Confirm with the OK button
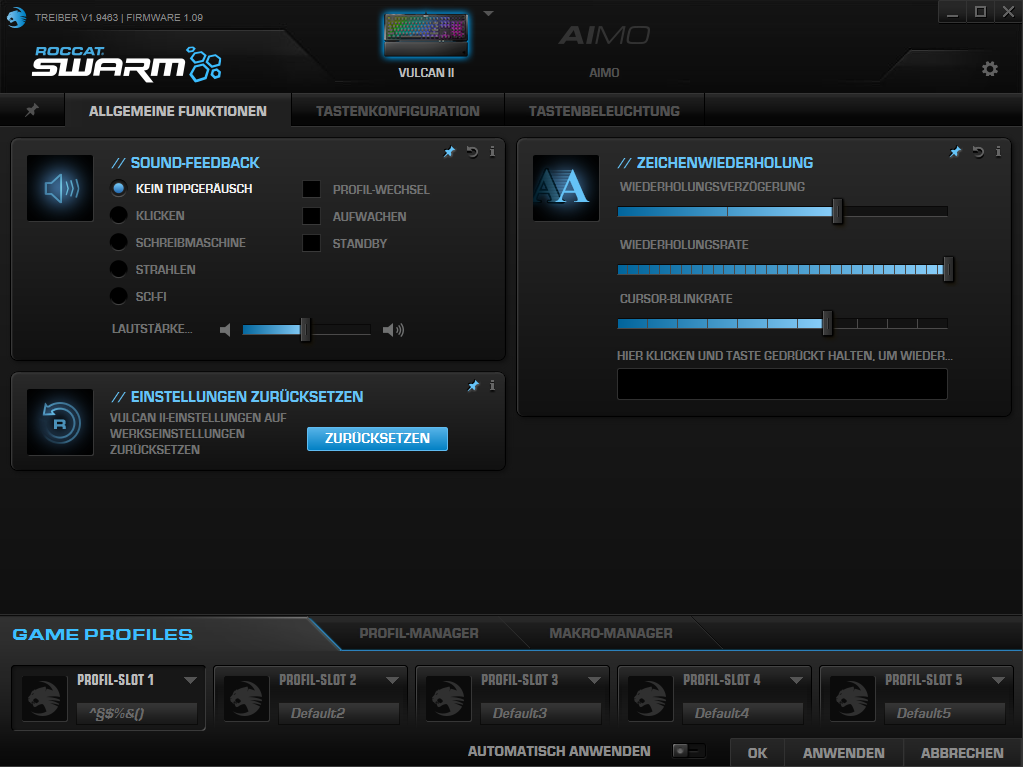Screen dimensions: 1023x767 (757, 753)
